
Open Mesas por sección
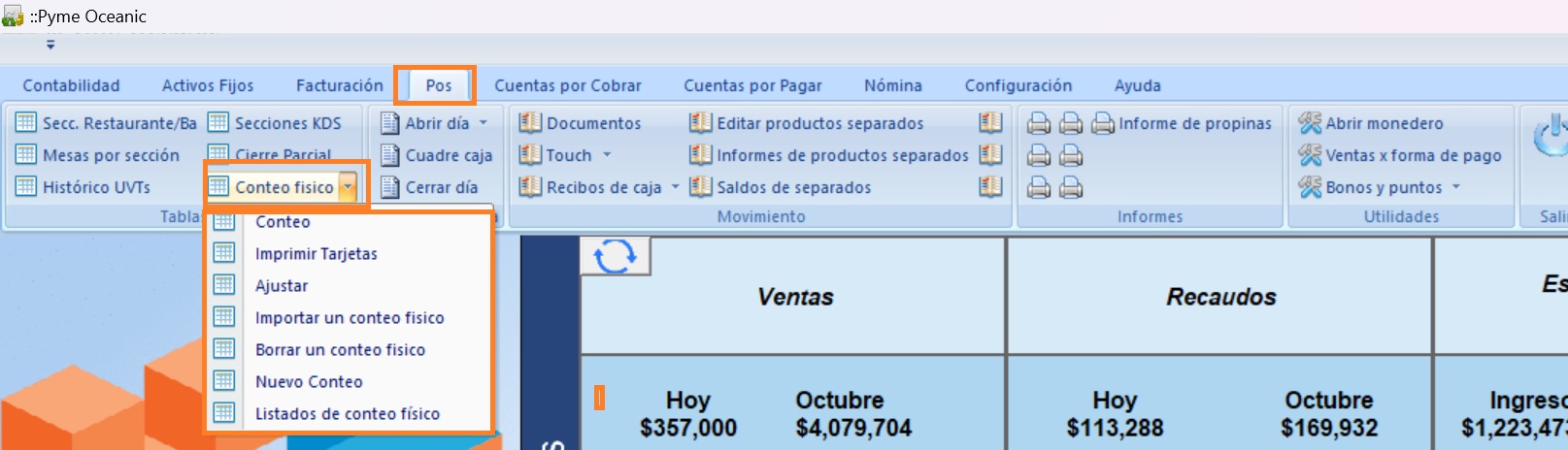110,155
